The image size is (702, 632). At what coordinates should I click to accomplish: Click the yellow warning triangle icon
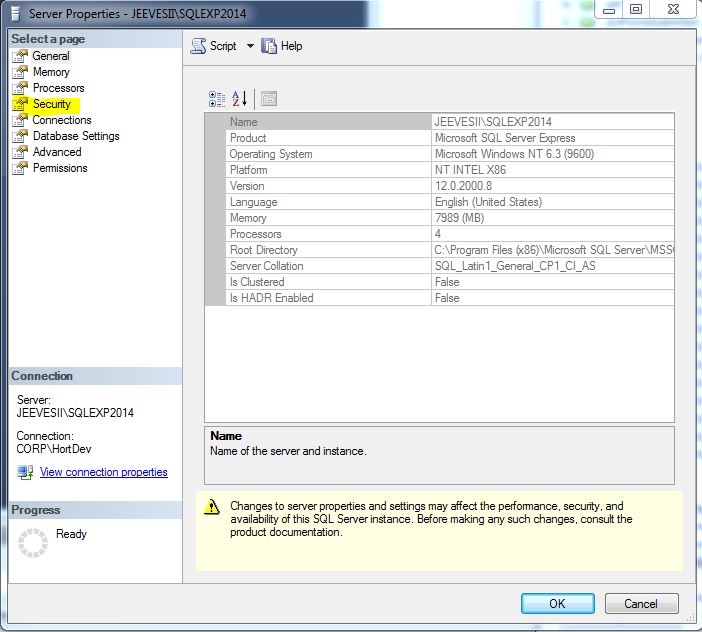(211, 507)
